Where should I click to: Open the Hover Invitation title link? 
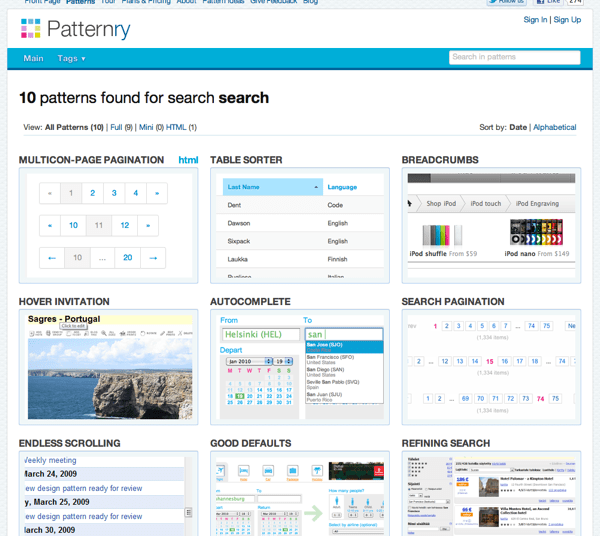coord(64,301)
